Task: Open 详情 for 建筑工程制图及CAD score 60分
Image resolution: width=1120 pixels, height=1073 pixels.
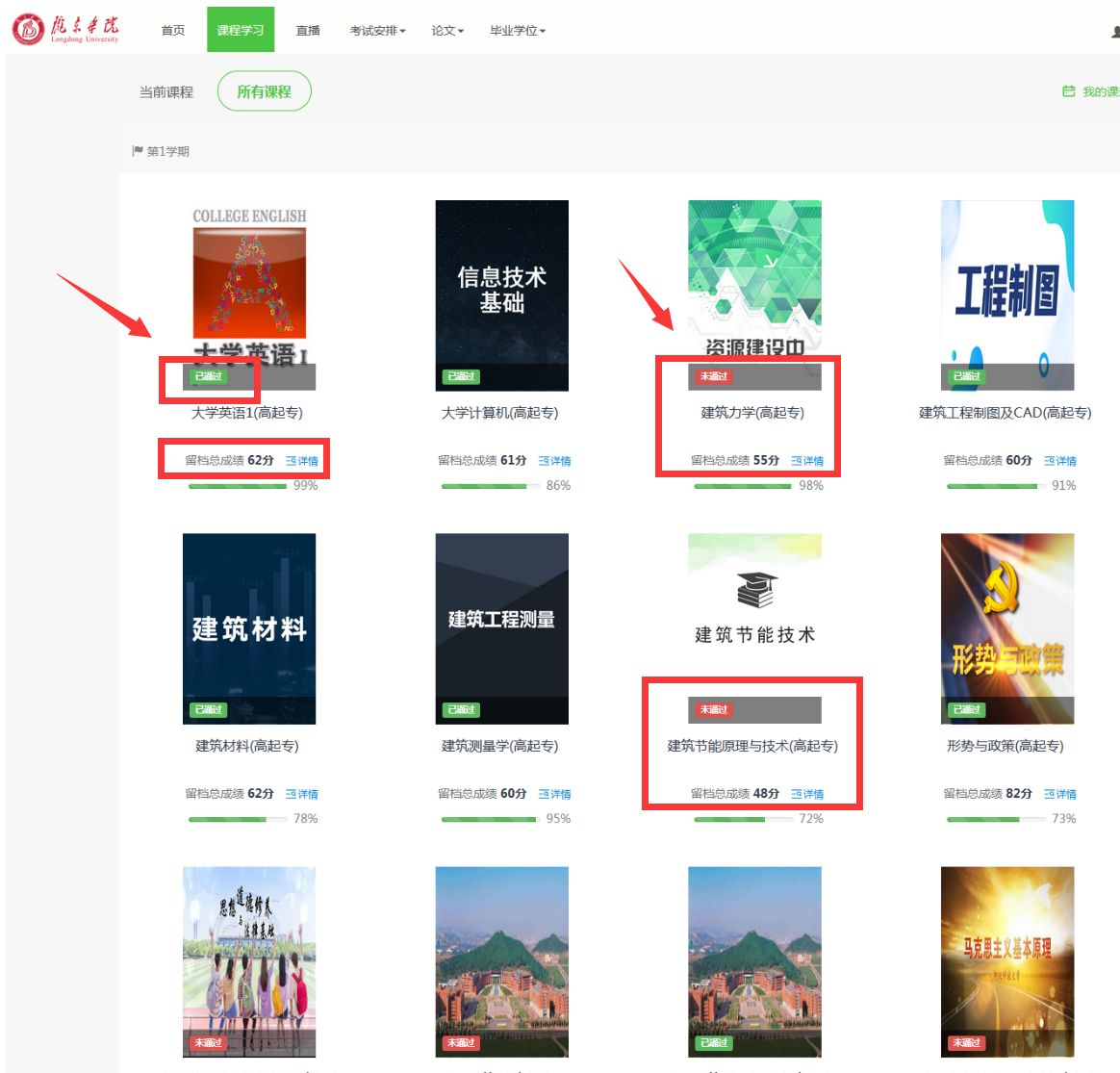Action: [x=1060, y=461]
